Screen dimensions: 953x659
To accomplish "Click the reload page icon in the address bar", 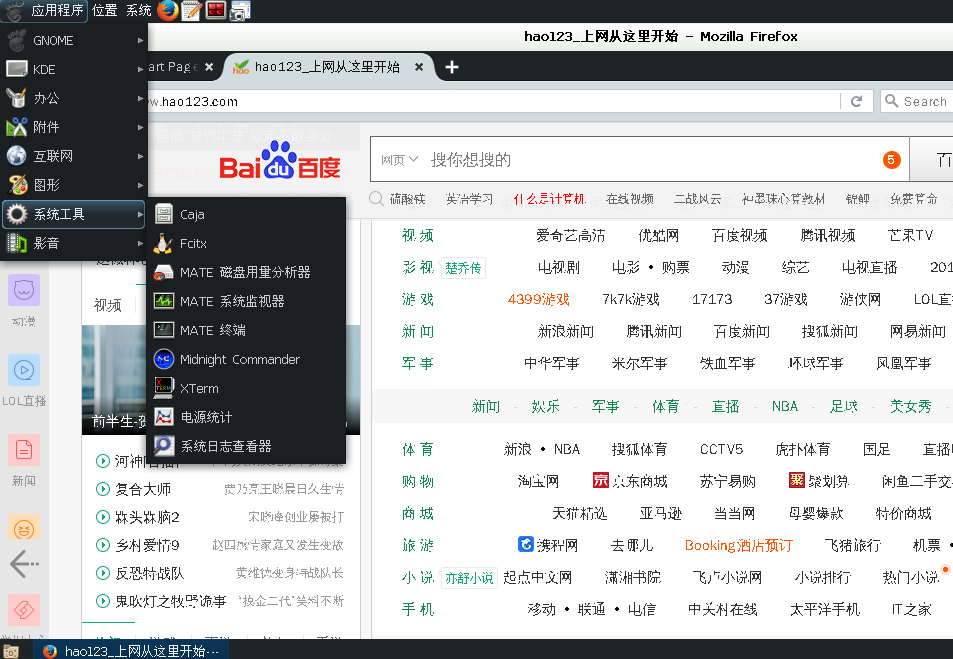I will pyautogui.click(x=856, y=101).
